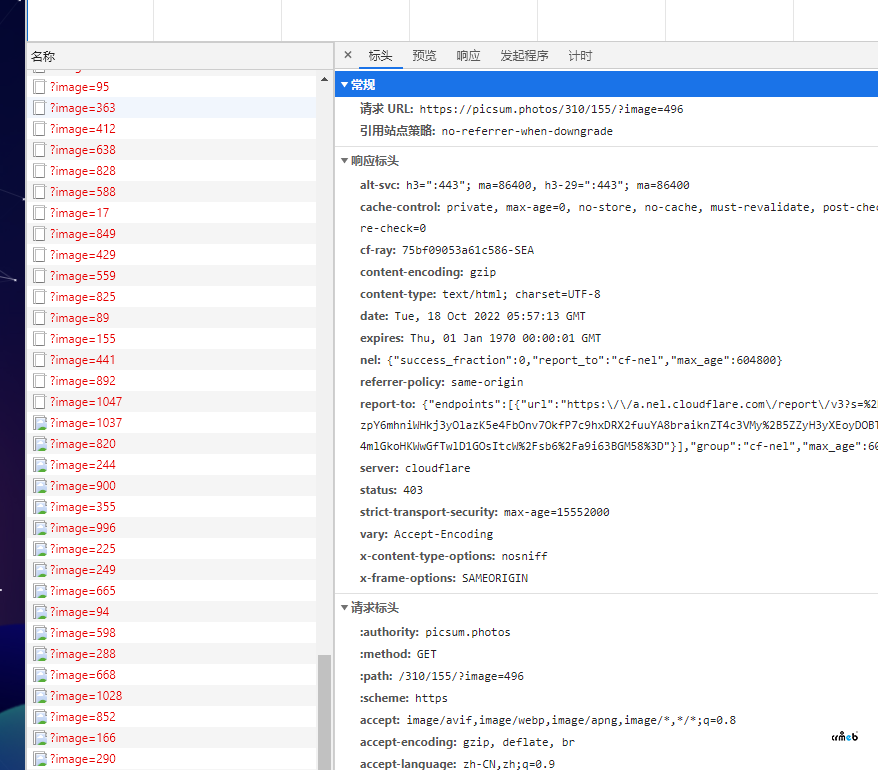Image resolution: width=878 pixels, height=770 pixels.
Task: Click the image icon beside ?image=820
Action: click(40, 444)
